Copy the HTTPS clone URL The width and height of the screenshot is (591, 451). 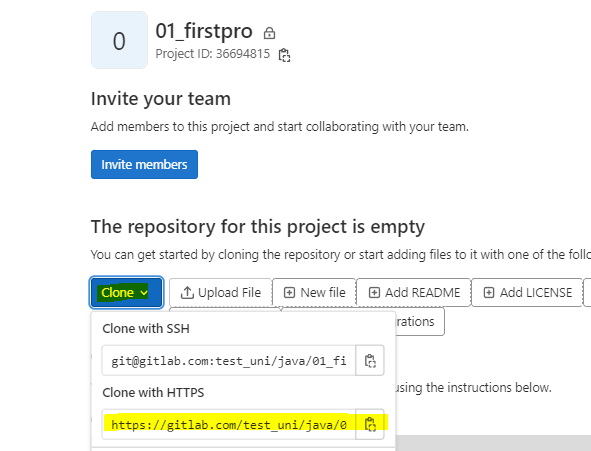(370, 424)
